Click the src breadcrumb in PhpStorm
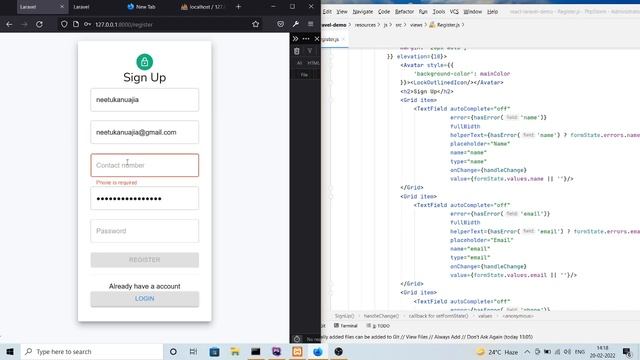 [398, 25]
